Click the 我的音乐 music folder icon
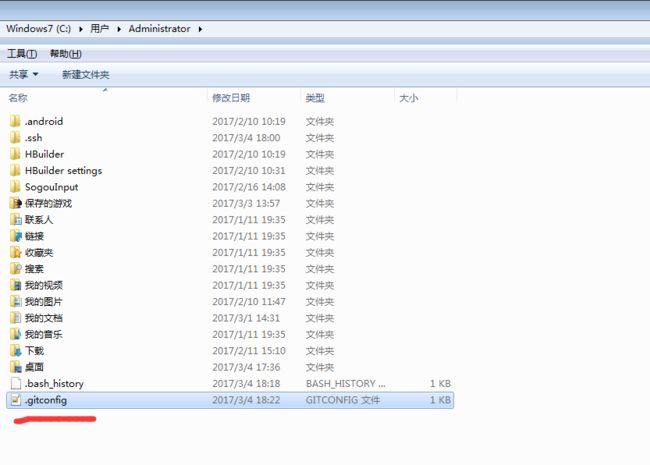 pyautogui.click(x=15, y=334)
